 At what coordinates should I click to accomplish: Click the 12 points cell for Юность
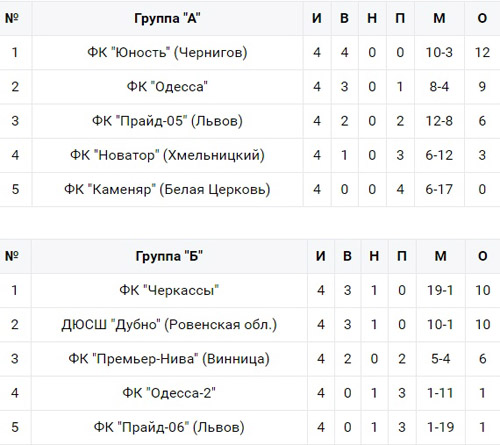(x=482, y=52)
